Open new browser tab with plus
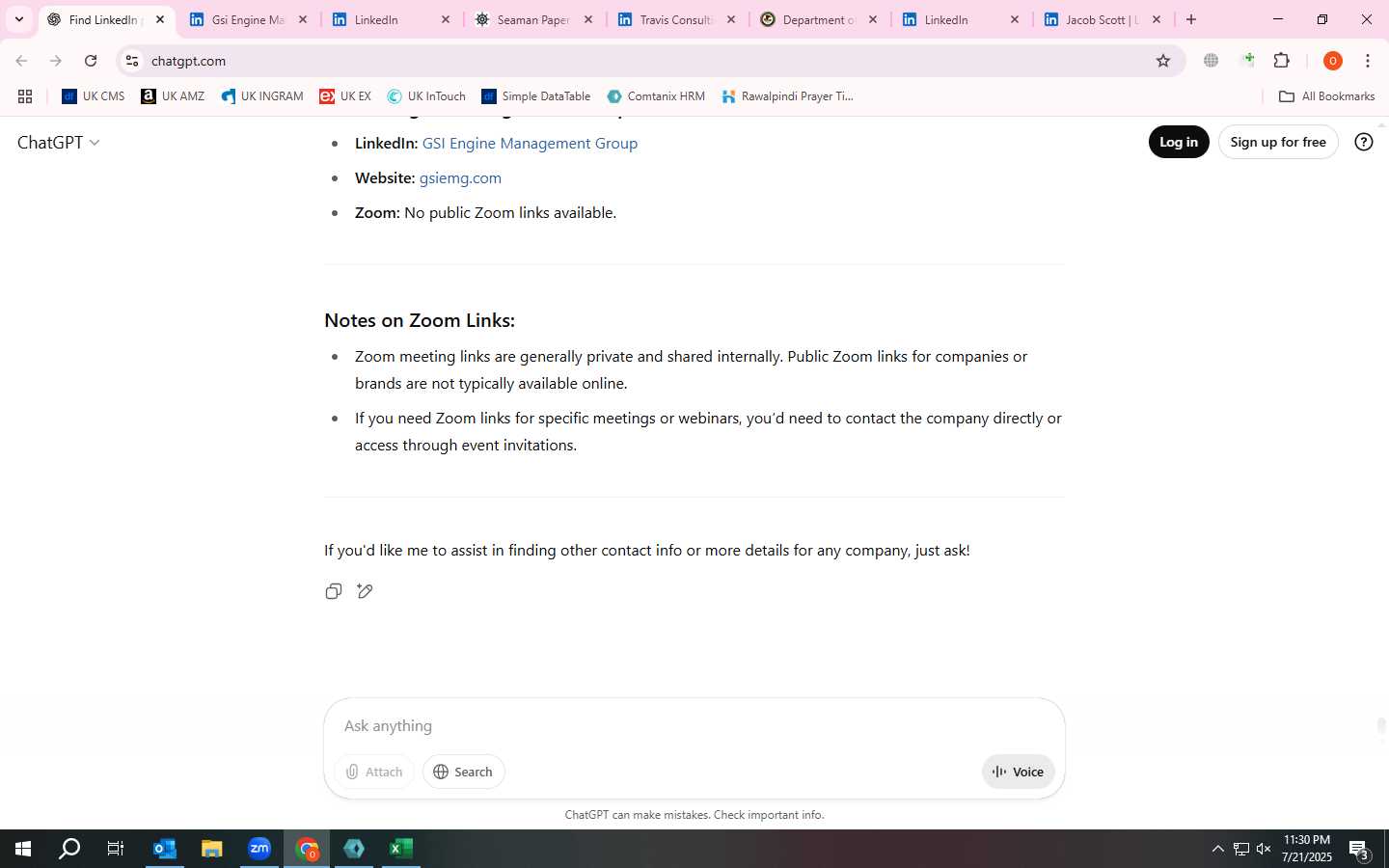Image resolution: width=1389 pixels, height=868 pixels. [x=1191, y=19]
